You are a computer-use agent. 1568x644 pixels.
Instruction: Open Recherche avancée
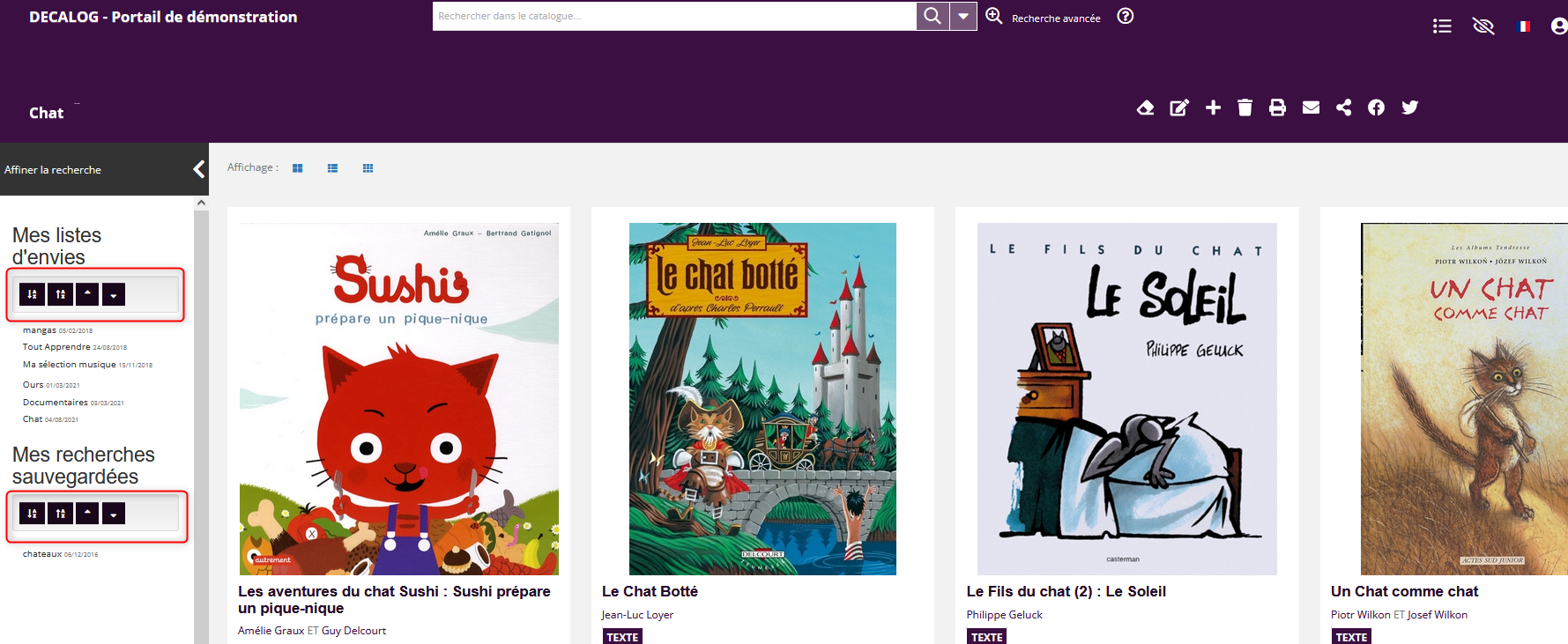[1055, 19]
